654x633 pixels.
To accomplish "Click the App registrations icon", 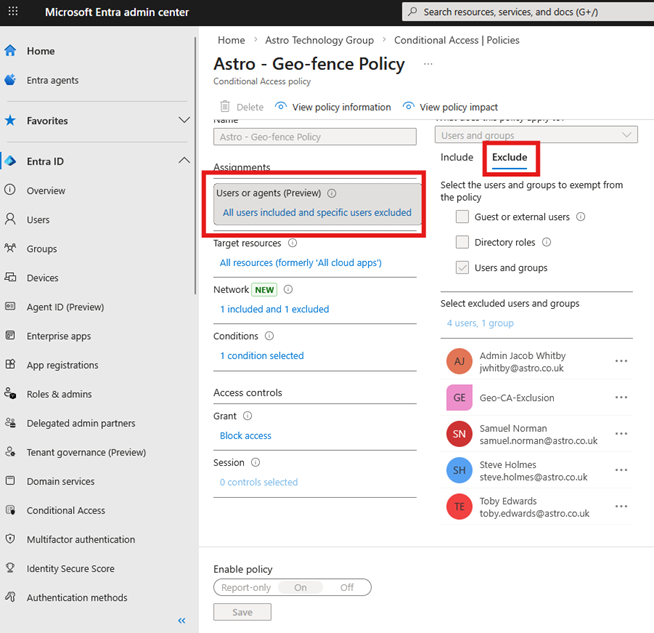I will [10, 364].
